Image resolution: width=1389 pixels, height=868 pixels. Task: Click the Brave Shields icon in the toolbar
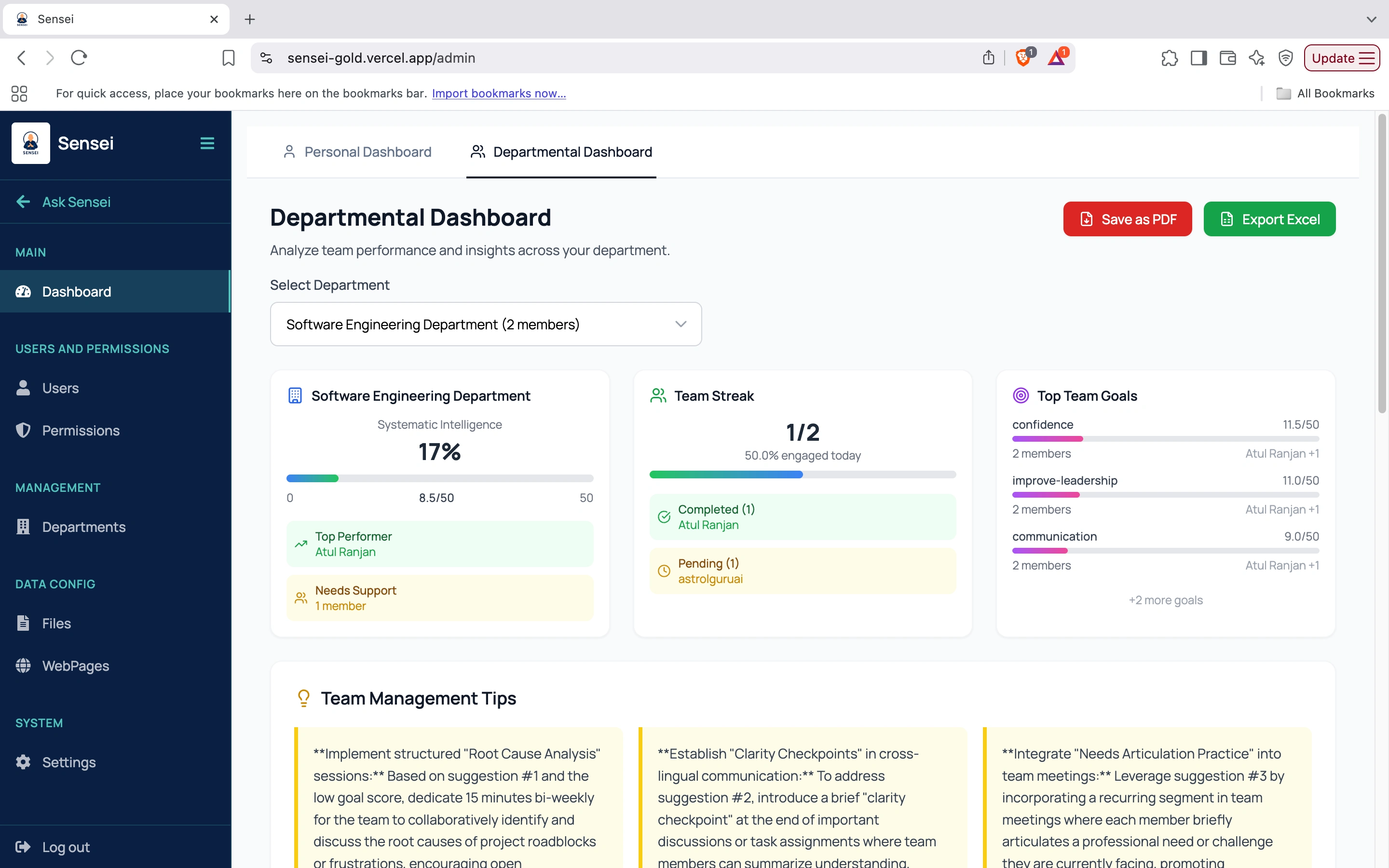tap(1023, 57)
